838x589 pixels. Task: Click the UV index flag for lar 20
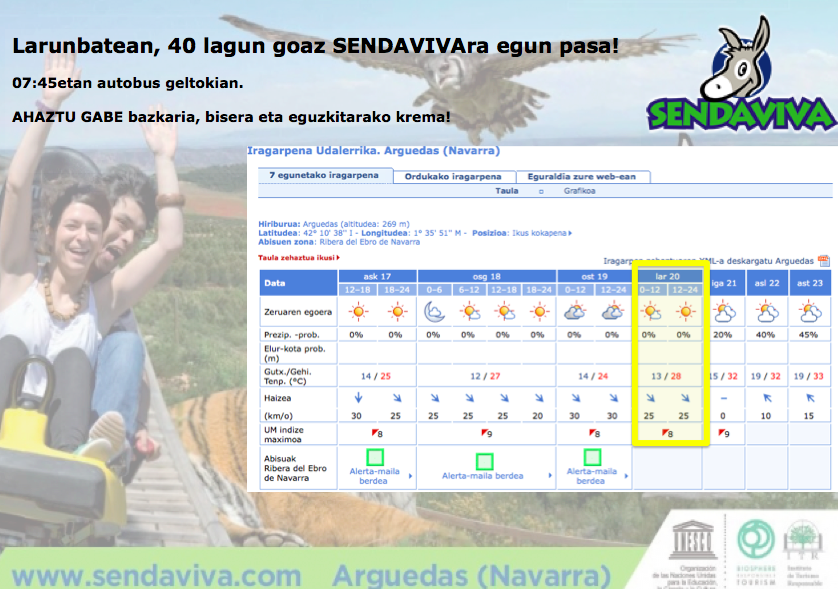(x=667, y=433)
